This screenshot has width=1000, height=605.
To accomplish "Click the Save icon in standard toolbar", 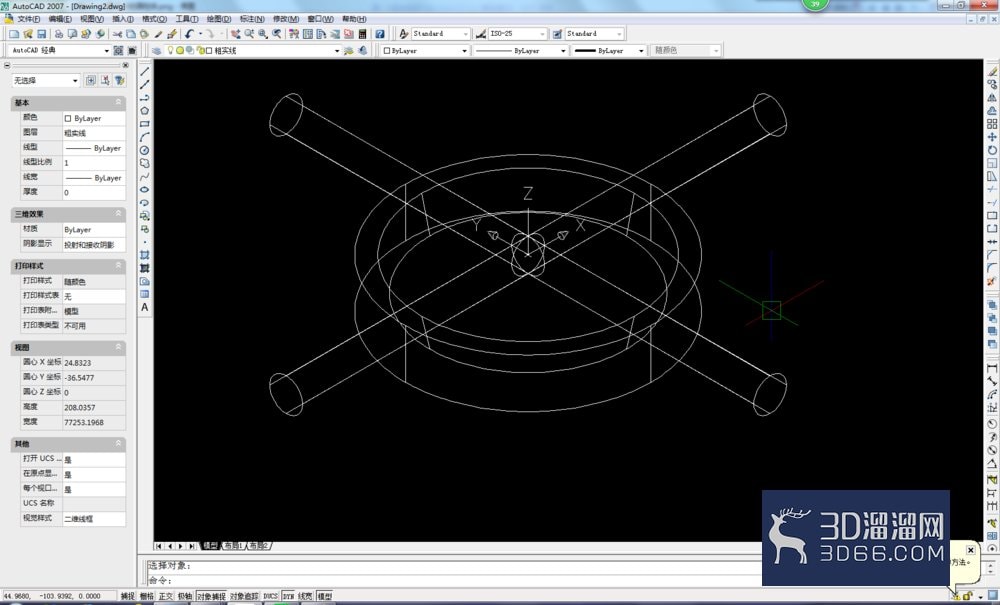I will point(41,34).
